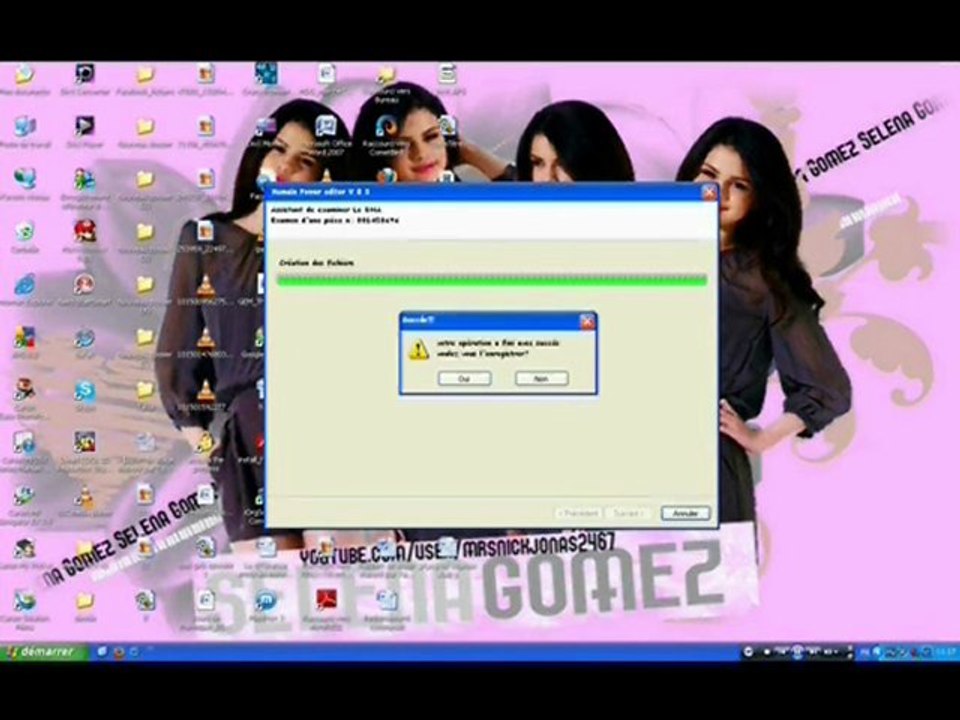Screen dimensions: 960x720
Task: Click the Show Desktop quick launch icon
Action: point(103,652)
